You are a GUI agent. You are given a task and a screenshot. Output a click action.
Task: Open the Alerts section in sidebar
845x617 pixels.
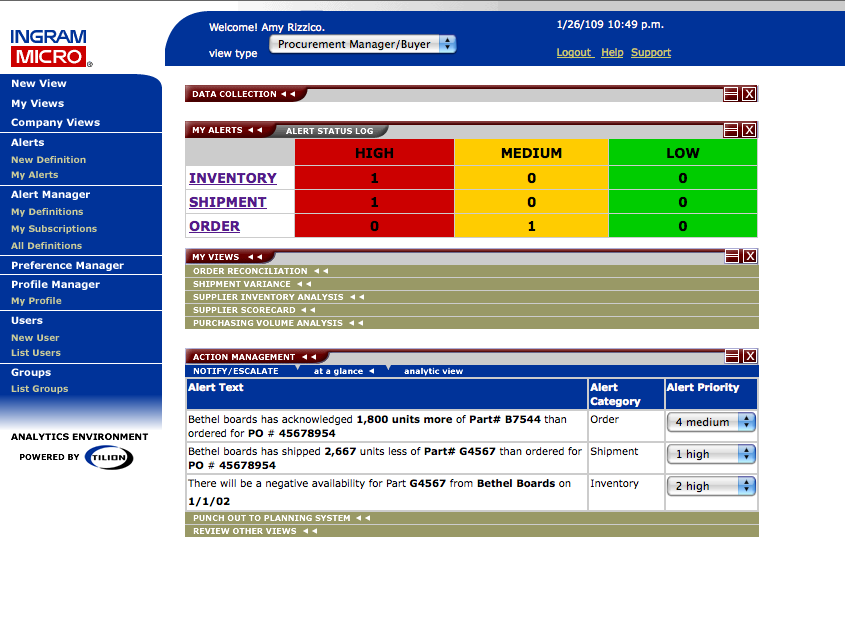coord(27,142)
